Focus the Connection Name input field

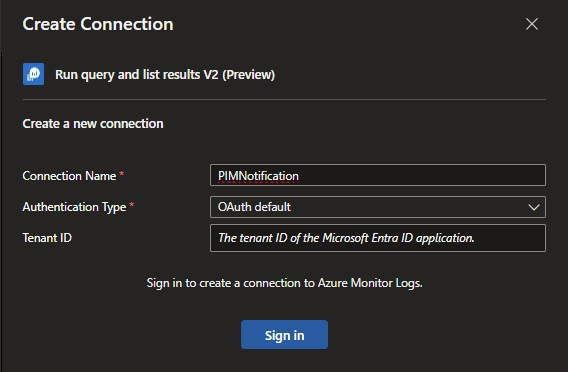pyautogui.click(x=377, y=176)
